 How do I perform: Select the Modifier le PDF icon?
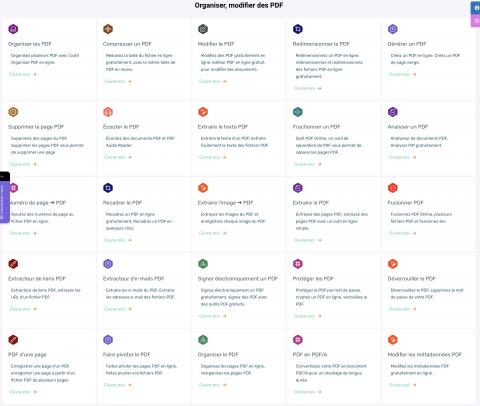(x=203, y=29)
